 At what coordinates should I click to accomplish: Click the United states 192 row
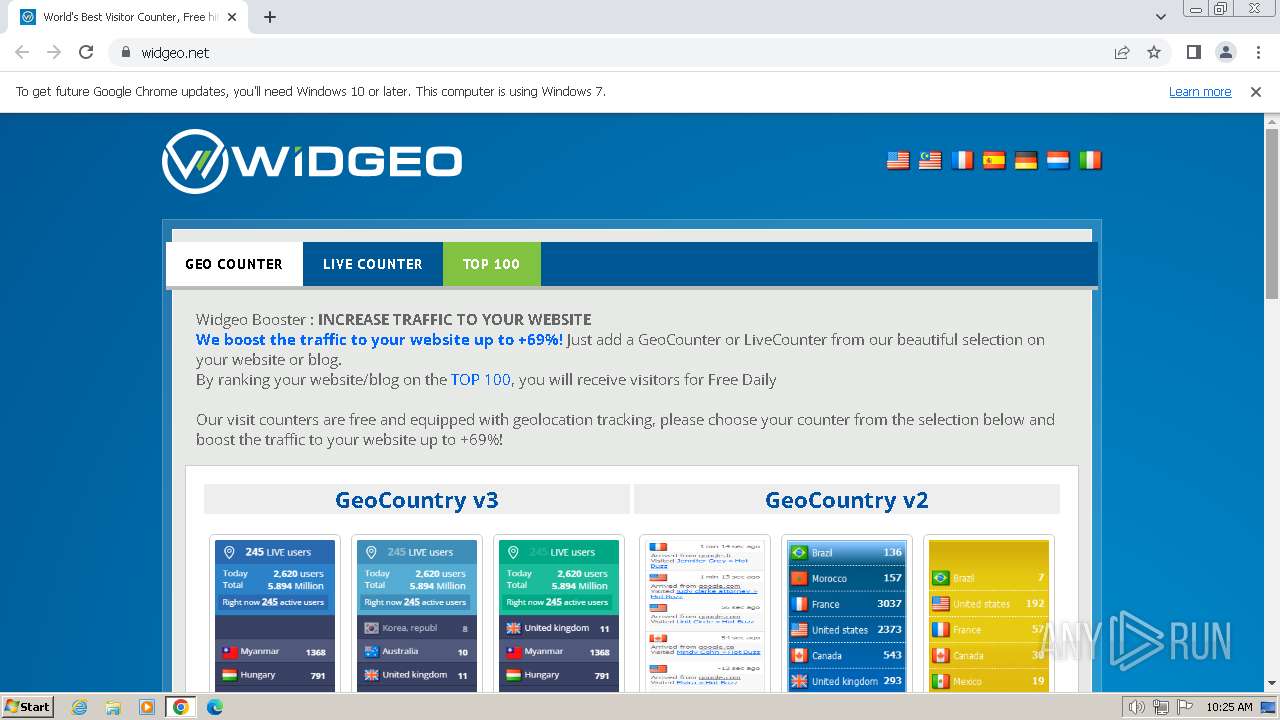coord(988,604)
